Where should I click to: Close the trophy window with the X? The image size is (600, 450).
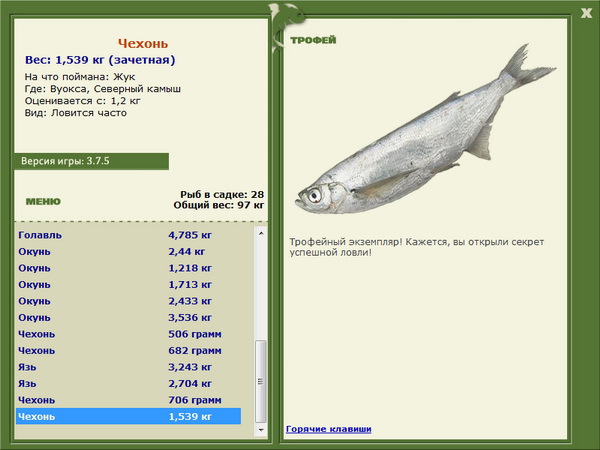coord(586,13)
